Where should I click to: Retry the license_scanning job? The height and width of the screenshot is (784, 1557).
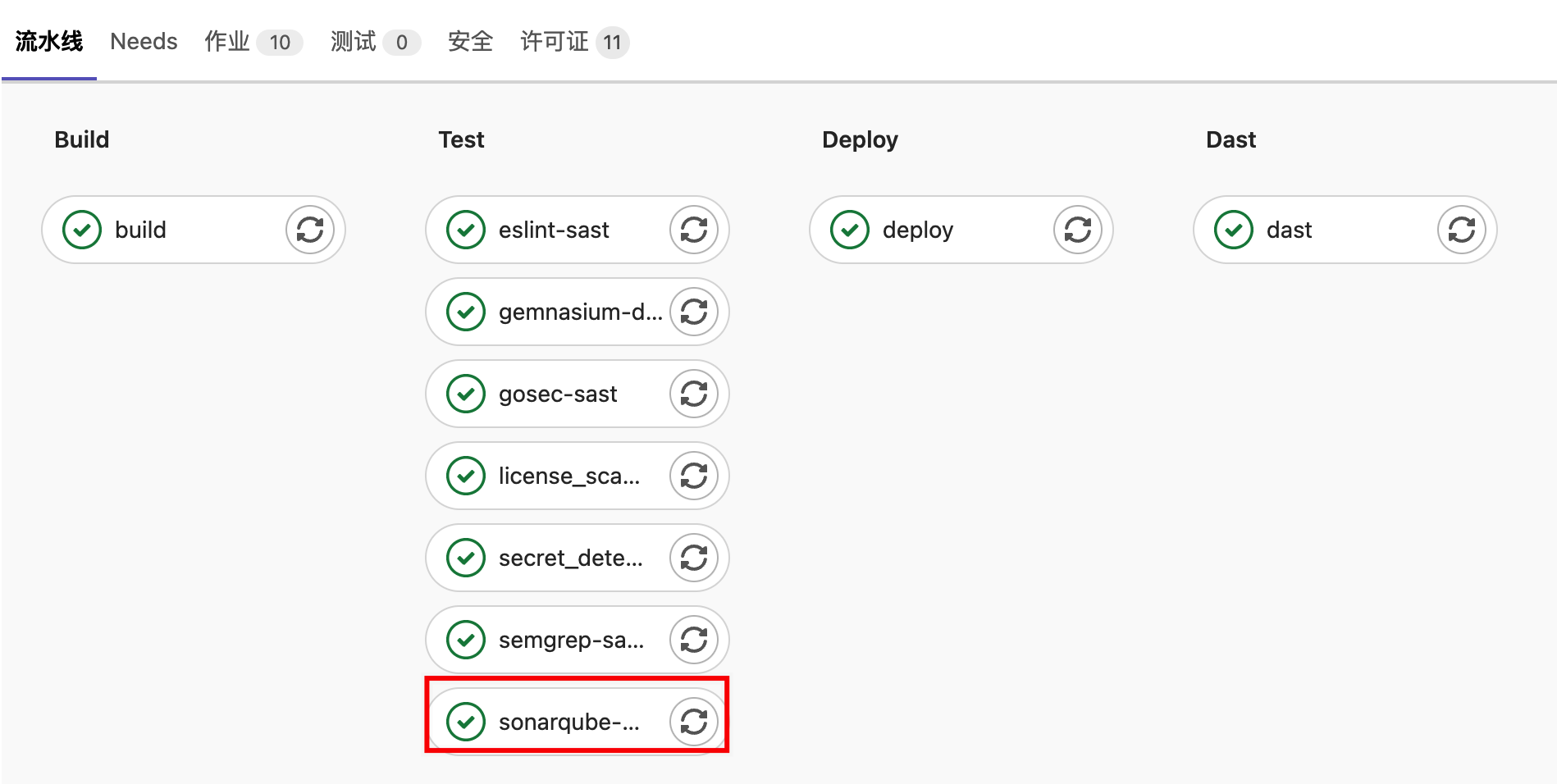[694, 476]
